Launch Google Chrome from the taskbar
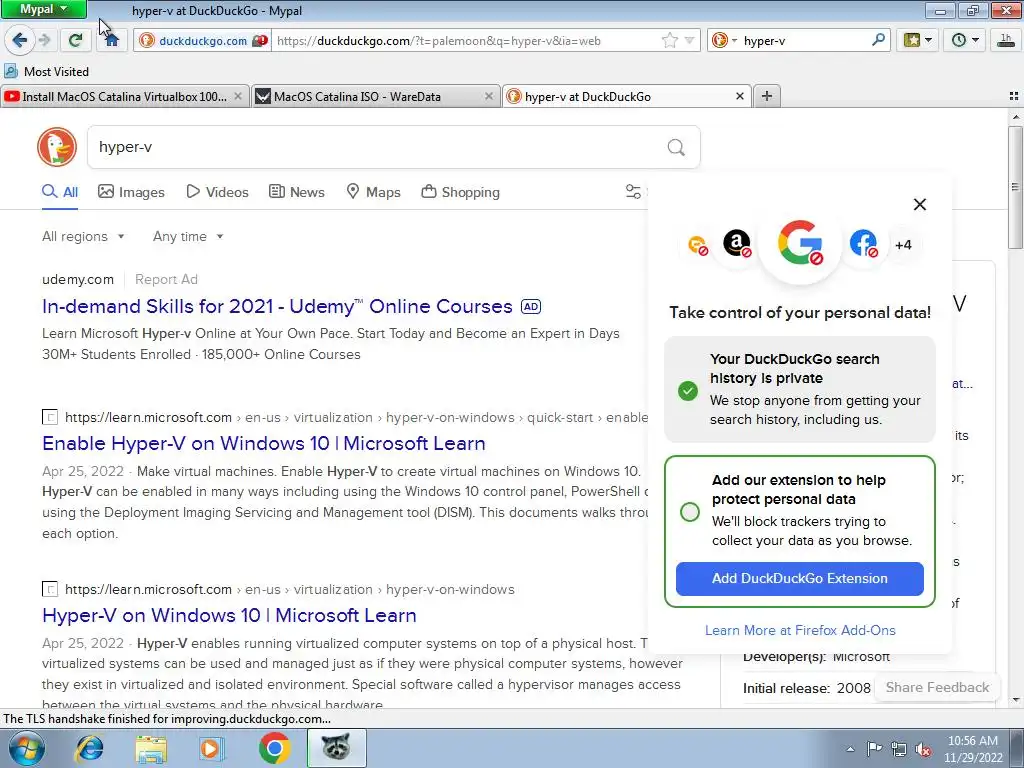The width and height of the screenshot is (1024, 768). (274, 748)
